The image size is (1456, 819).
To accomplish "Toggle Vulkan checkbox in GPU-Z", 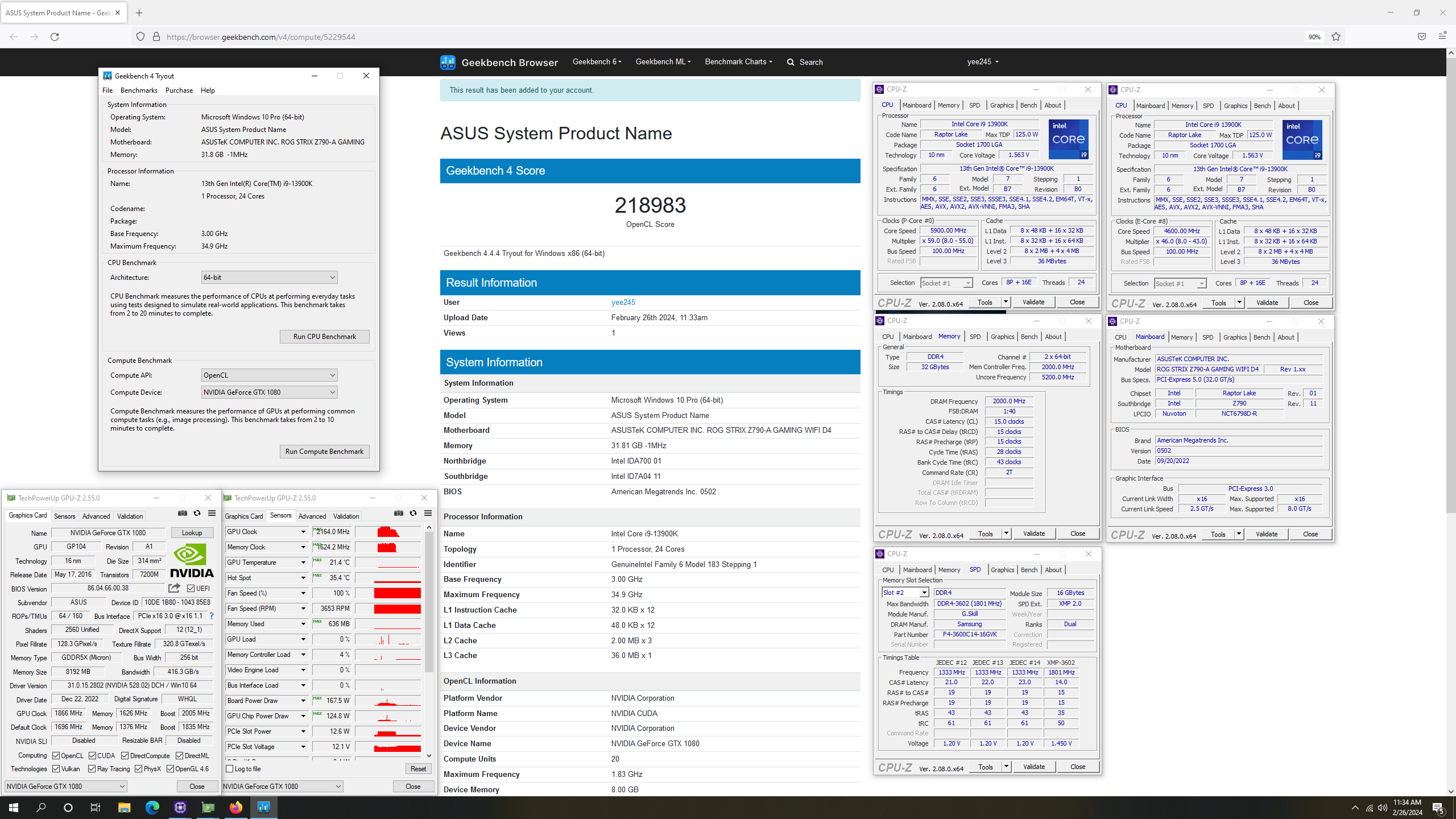I will 56,769.
